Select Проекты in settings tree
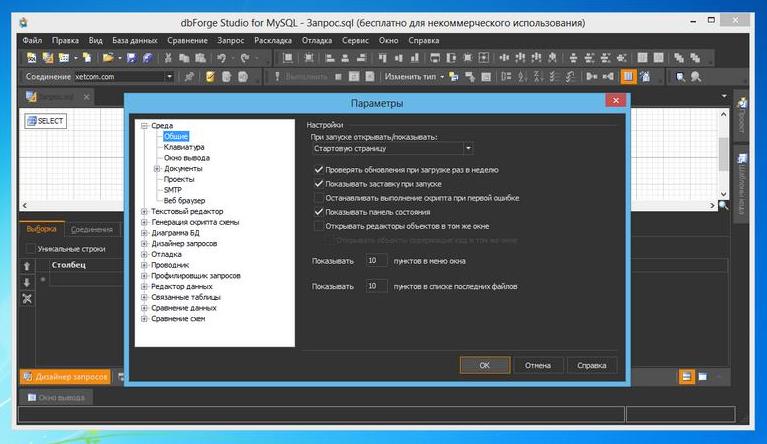Screen dimensions: 767x444 tap(179, 179)
